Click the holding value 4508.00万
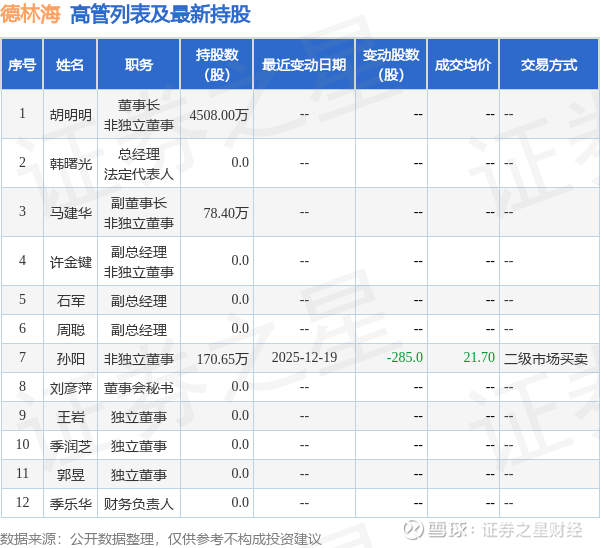 click(x=219, y=115)
